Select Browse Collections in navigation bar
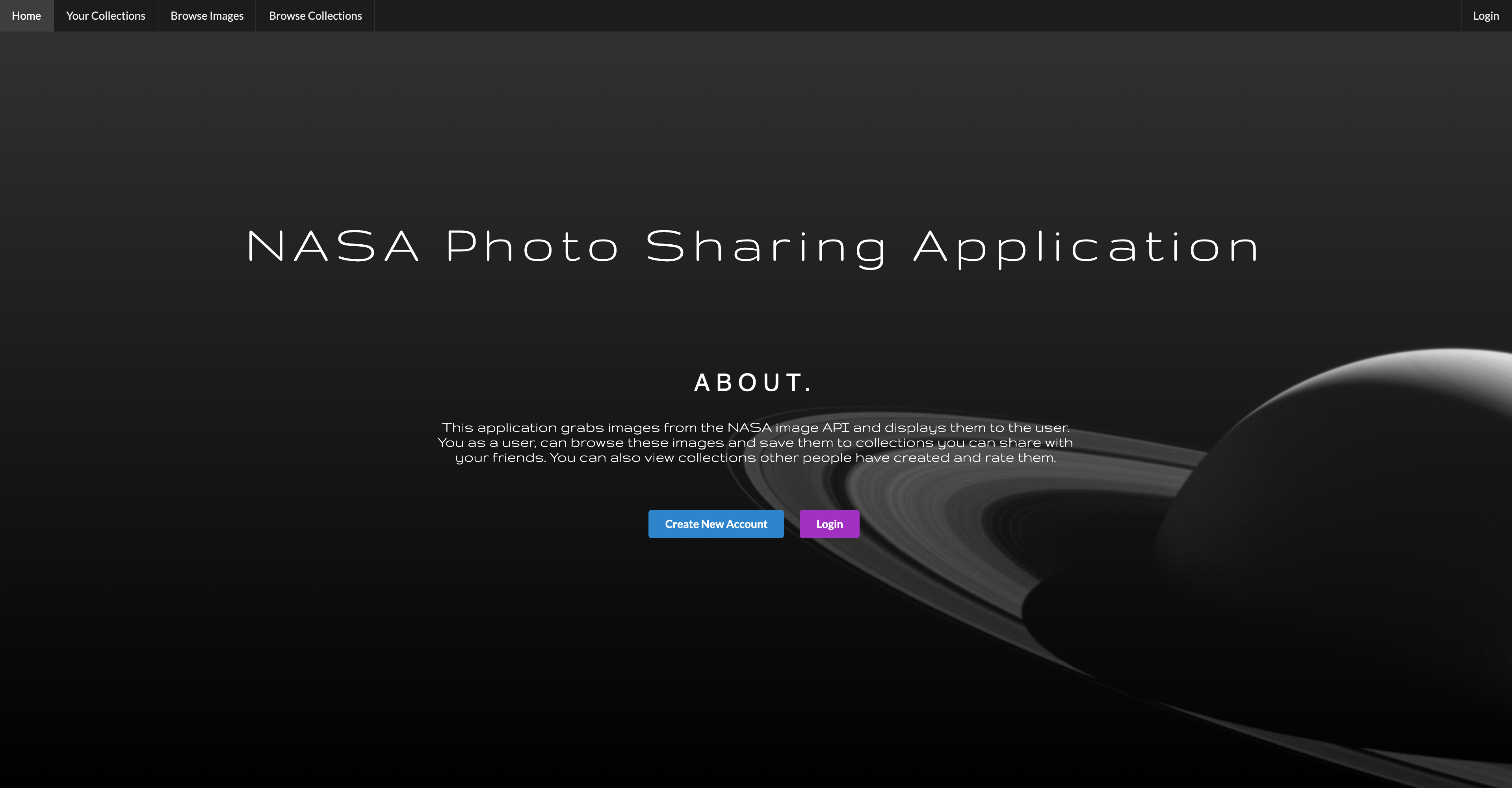The width and height of the screenshot is (1512, 788). point(315,16)
